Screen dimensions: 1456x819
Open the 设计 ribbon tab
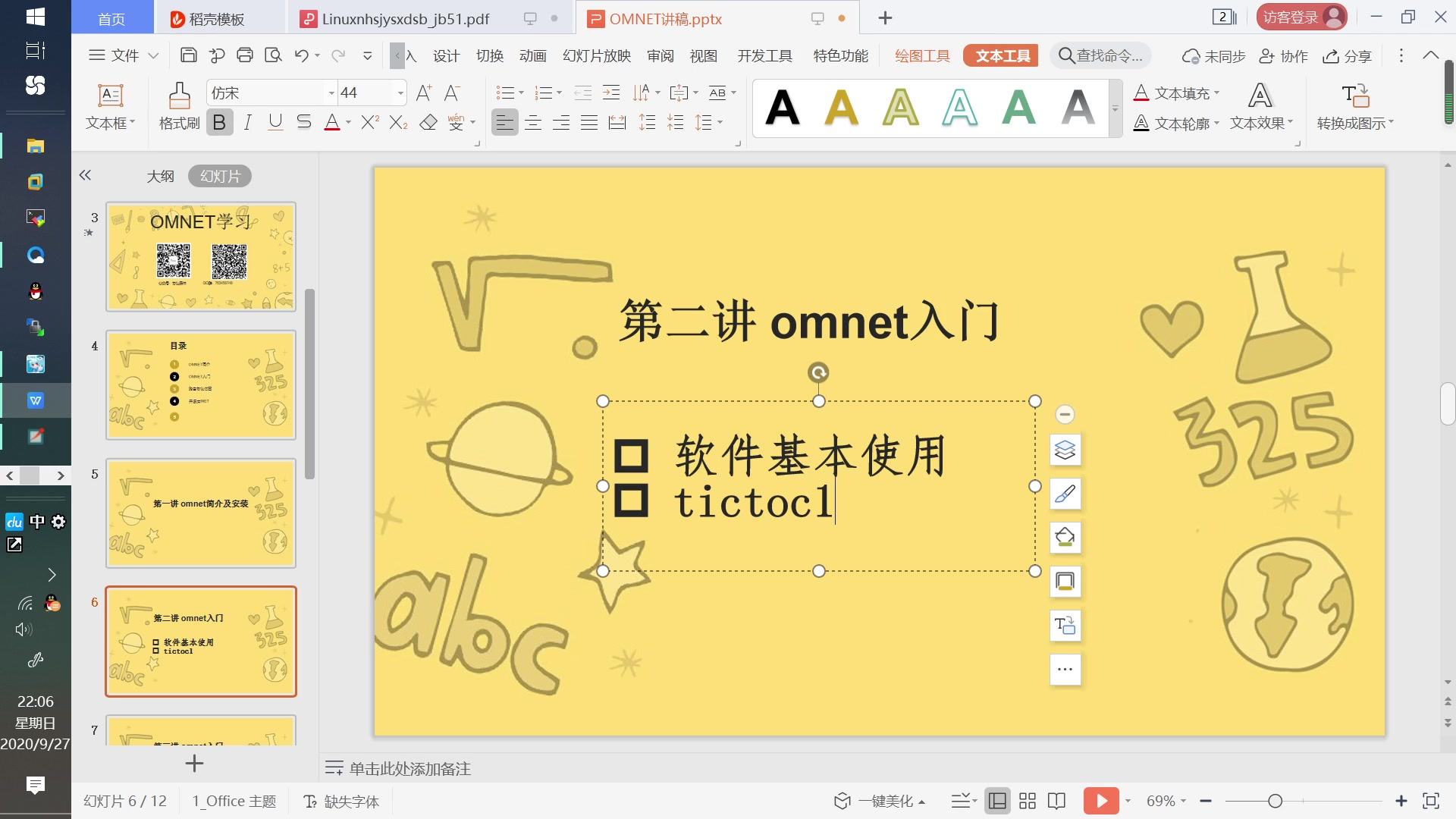pyautogui.click(x=446, y=56)
